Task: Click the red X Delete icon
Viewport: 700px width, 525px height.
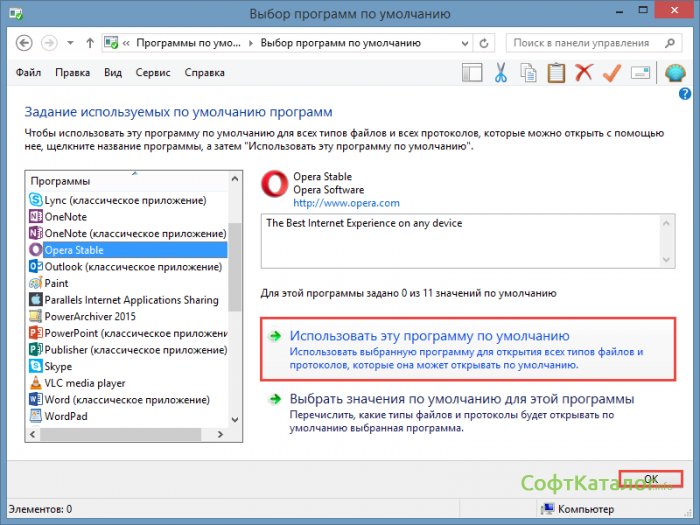Action: point(584,72)
